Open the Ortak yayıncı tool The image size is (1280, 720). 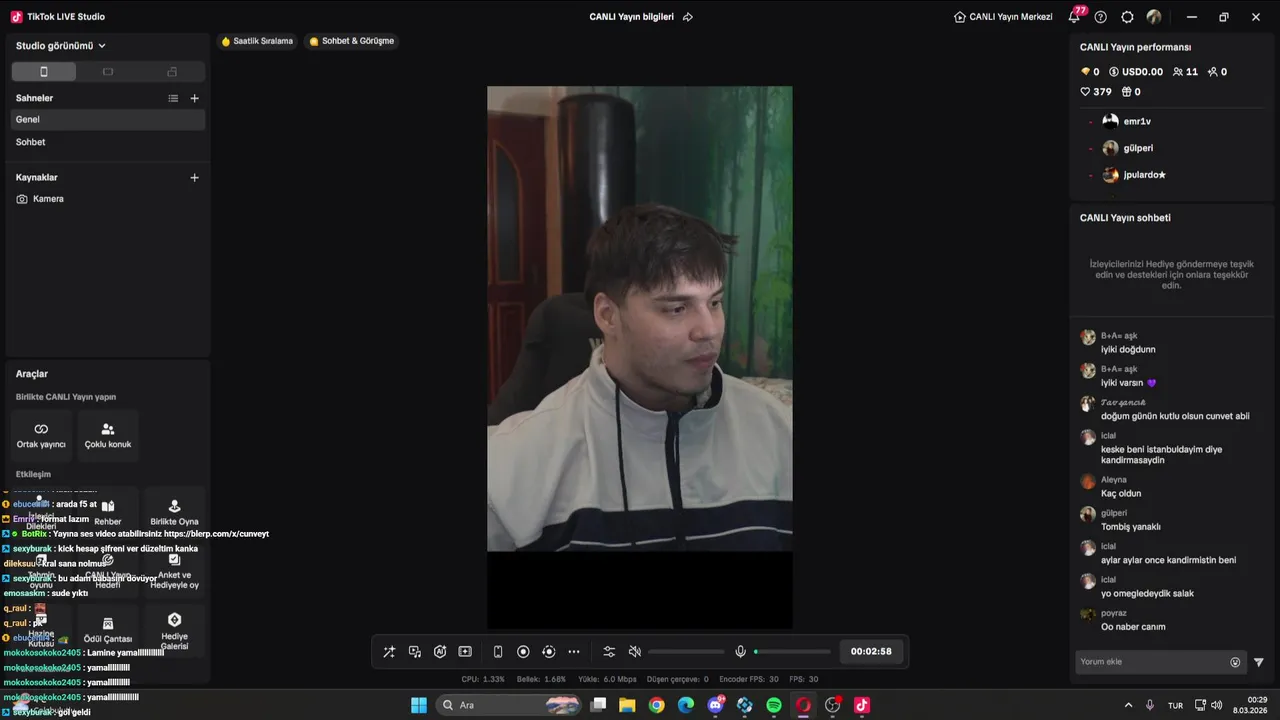tap(41, 435)
